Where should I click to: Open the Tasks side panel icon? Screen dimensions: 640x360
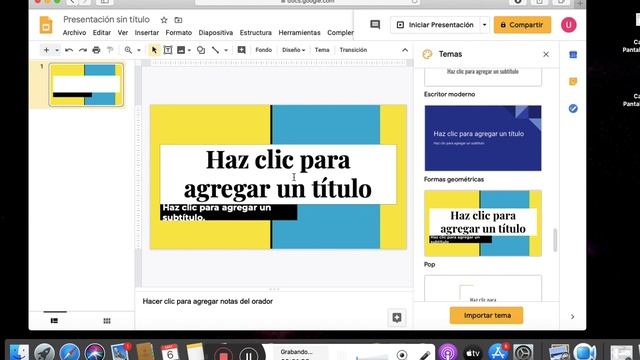(573, 109)
